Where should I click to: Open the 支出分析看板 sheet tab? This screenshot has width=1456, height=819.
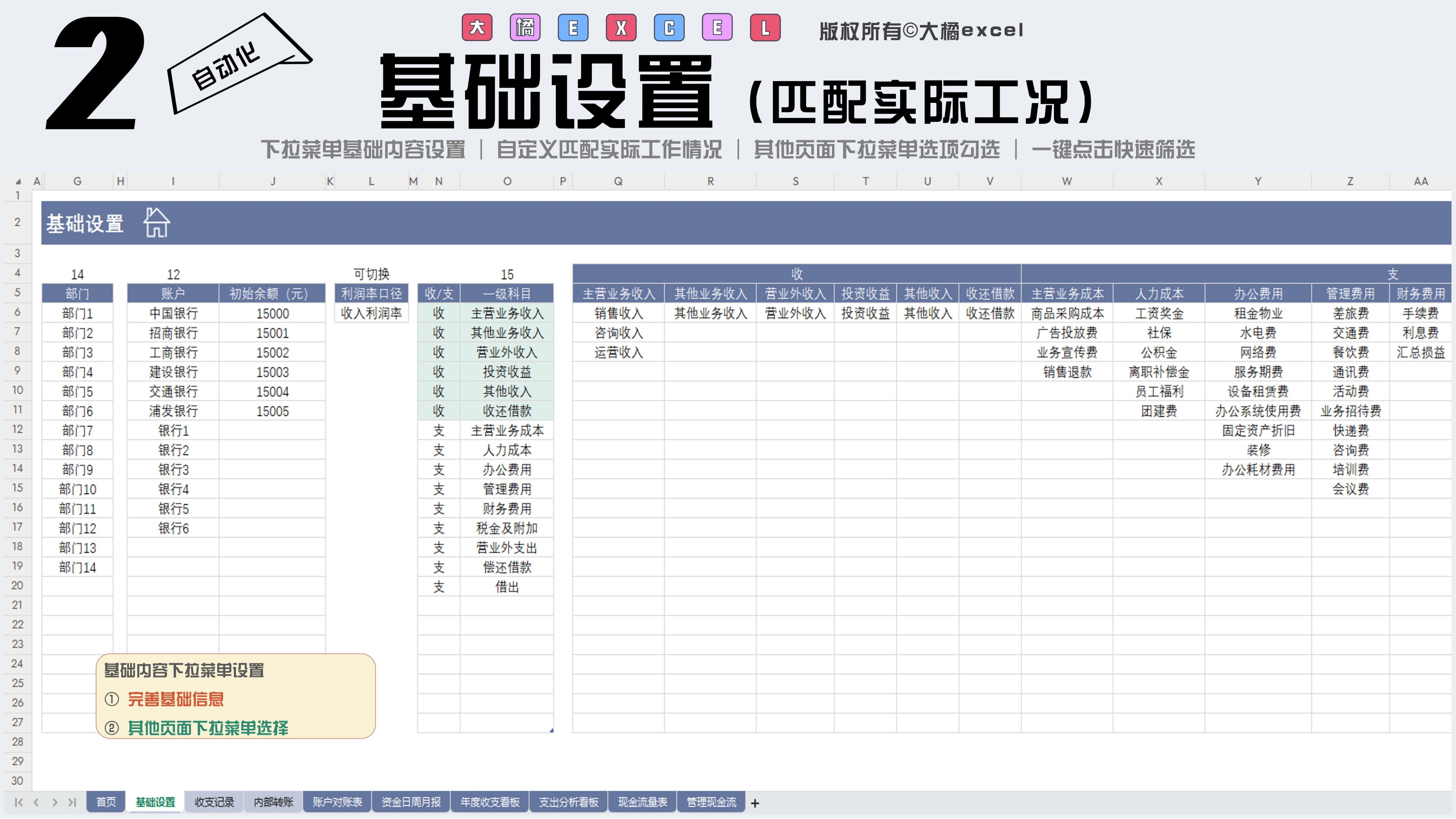(568, 802)
